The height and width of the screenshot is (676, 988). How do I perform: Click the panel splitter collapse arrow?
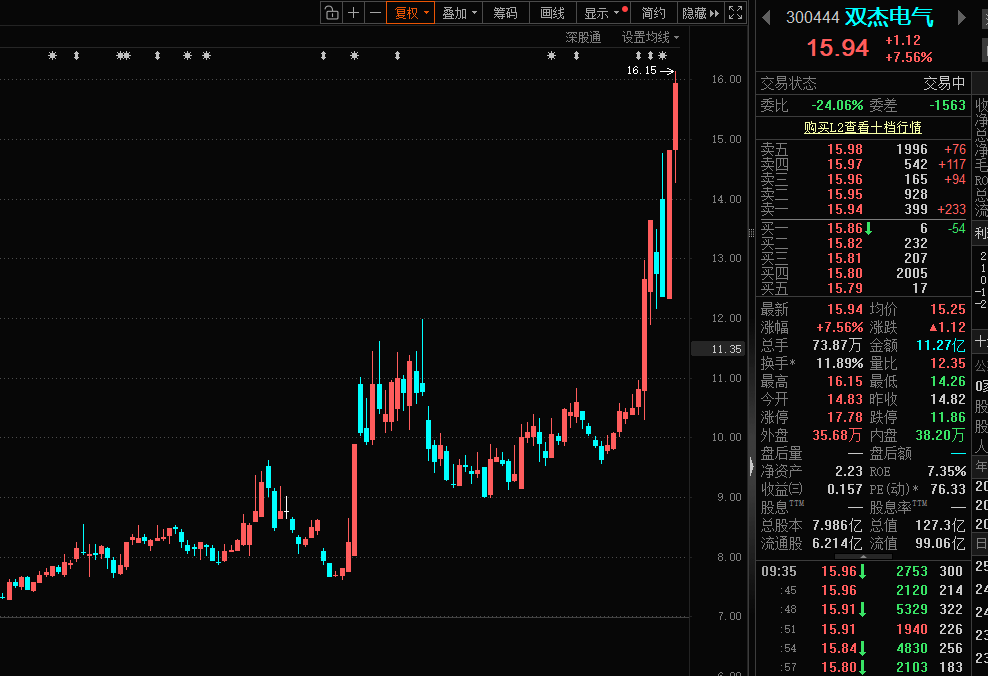[x=751, y=466]
